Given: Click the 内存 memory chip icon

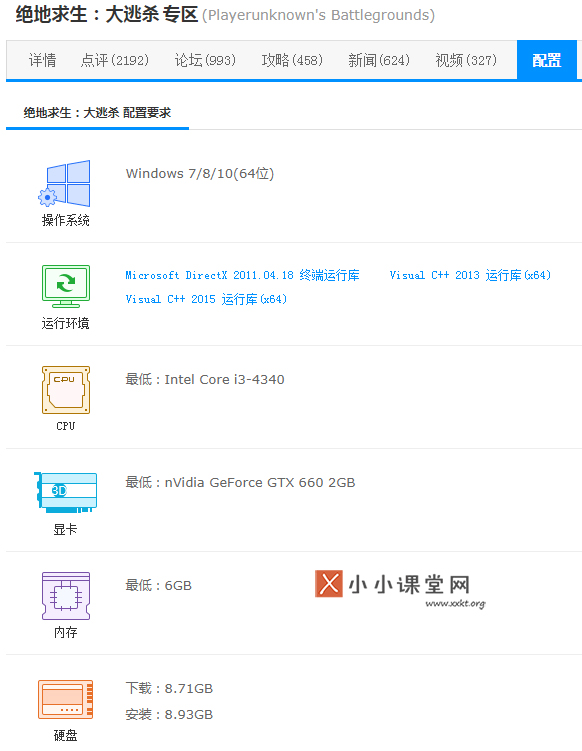Looking at the screenshot, I should 66,596.
